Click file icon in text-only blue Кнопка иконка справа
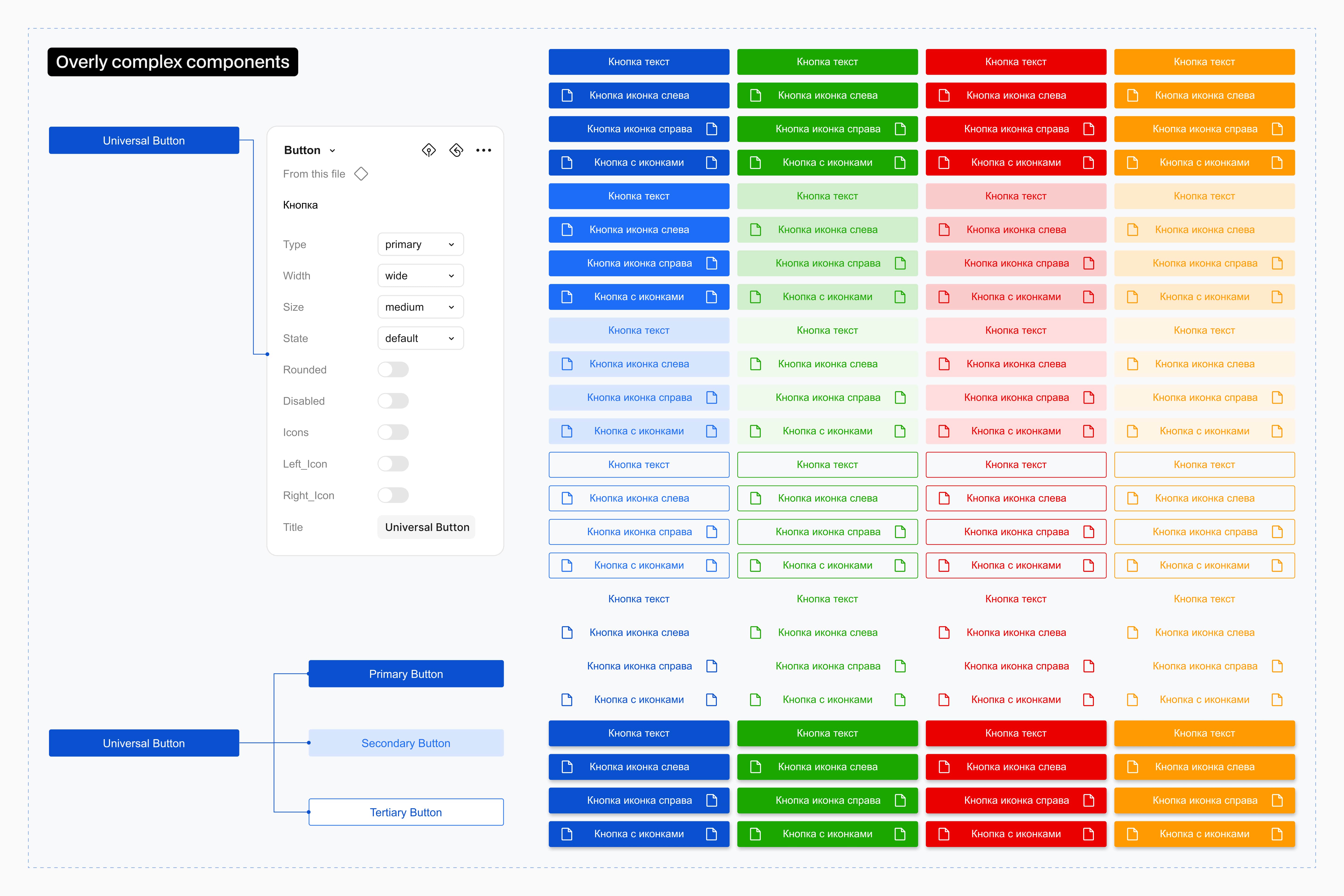Screen dimensions: 1344x896 (711, 666)
